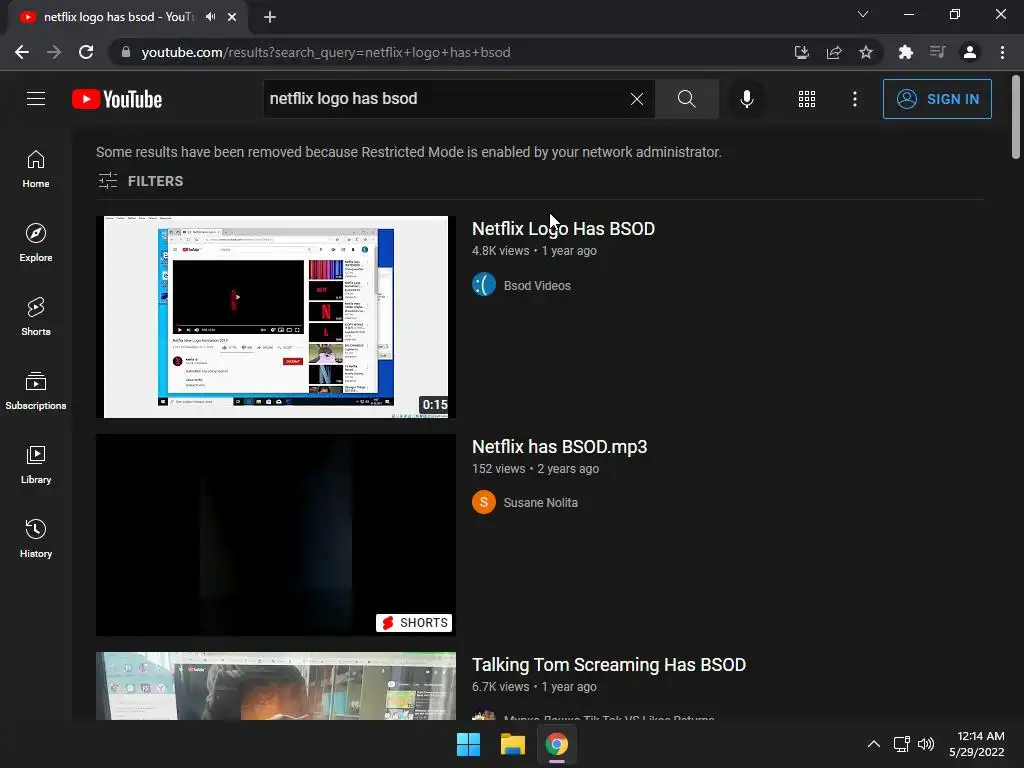Image resolution: width=1024 pixels, height=768 pixels.
Task: Open File Explorer from the taskbar
Action: pos(513,744)
